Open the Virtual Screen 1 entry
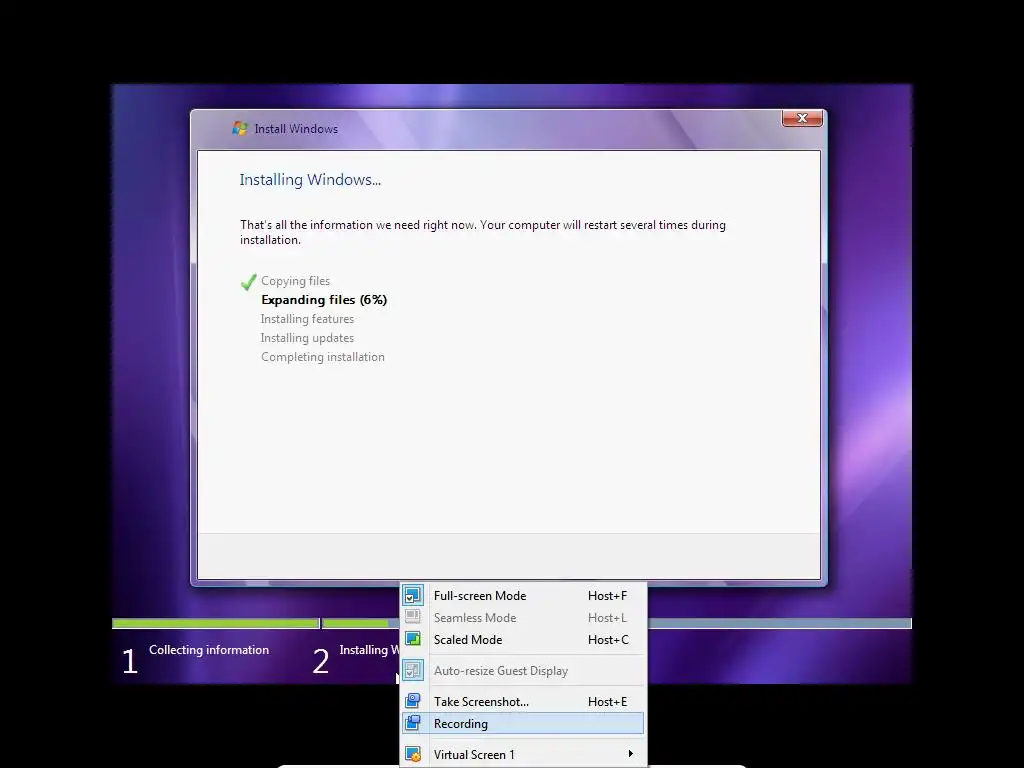Image resolution: width=1024 pixels, height=768 pixels. click(523, 754)
